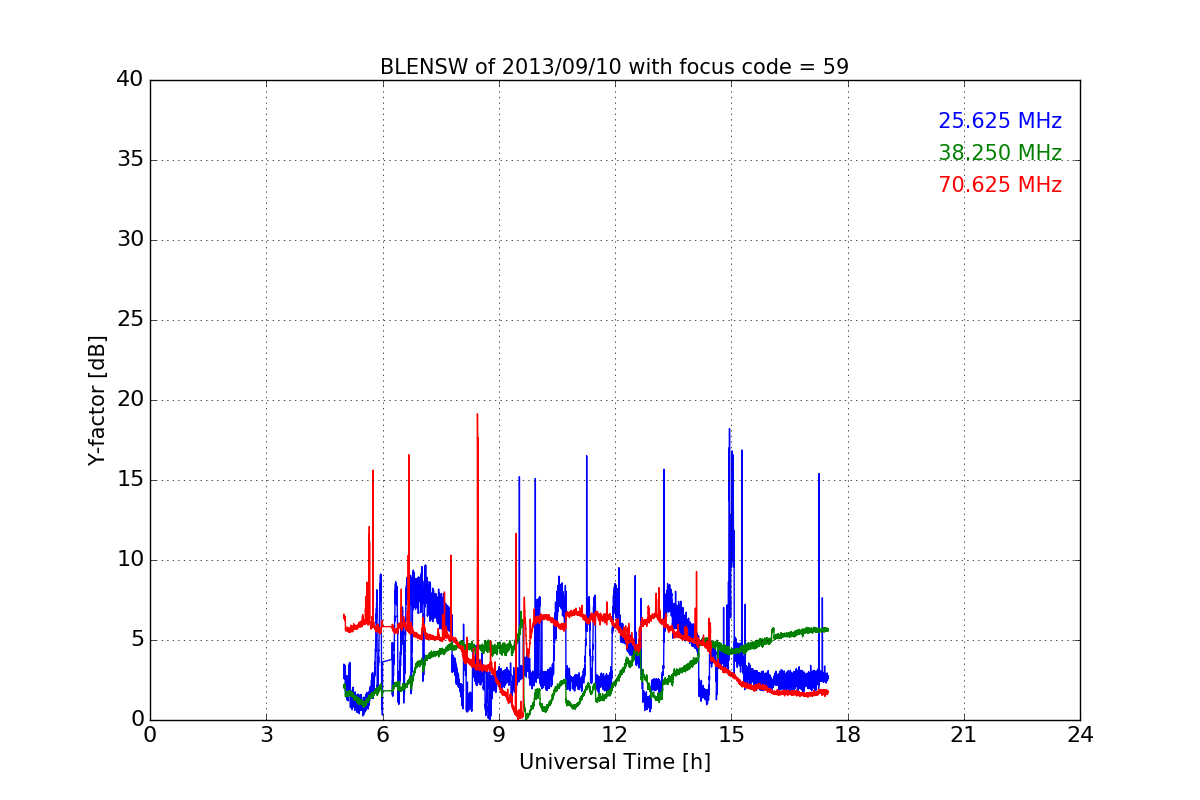The width and height of the screenshot is (1200, 800).
Task: Click the x-axis tick label 12
Action: pyautogui.click(x=615, y=734)
